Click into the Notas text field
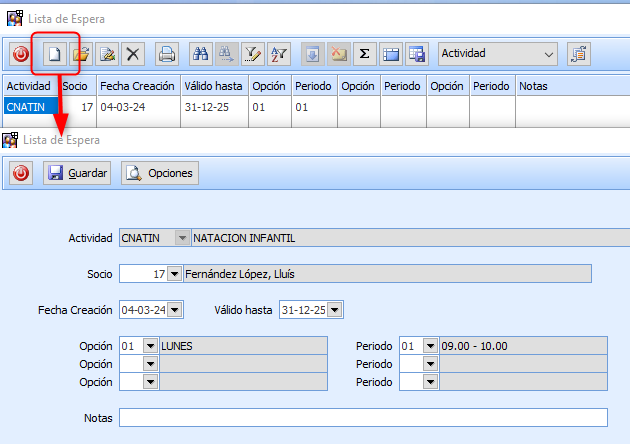This screenshot has height=444, width=630. click(x=363, y=417)
